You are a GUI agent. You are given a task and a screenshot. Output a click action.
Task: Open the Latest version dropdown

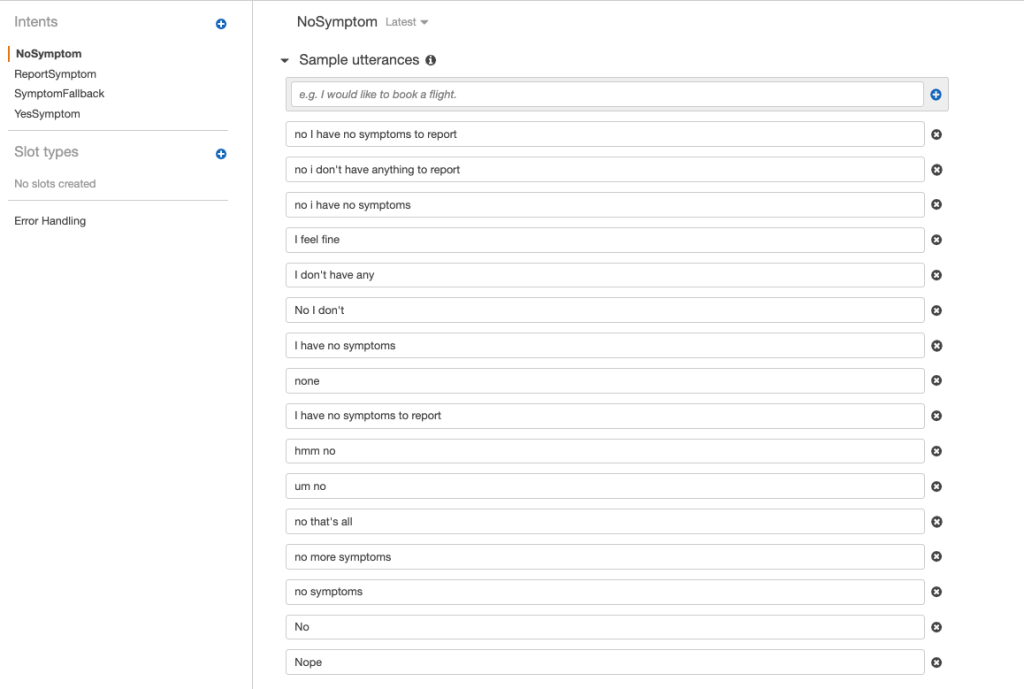pos(406,21)
